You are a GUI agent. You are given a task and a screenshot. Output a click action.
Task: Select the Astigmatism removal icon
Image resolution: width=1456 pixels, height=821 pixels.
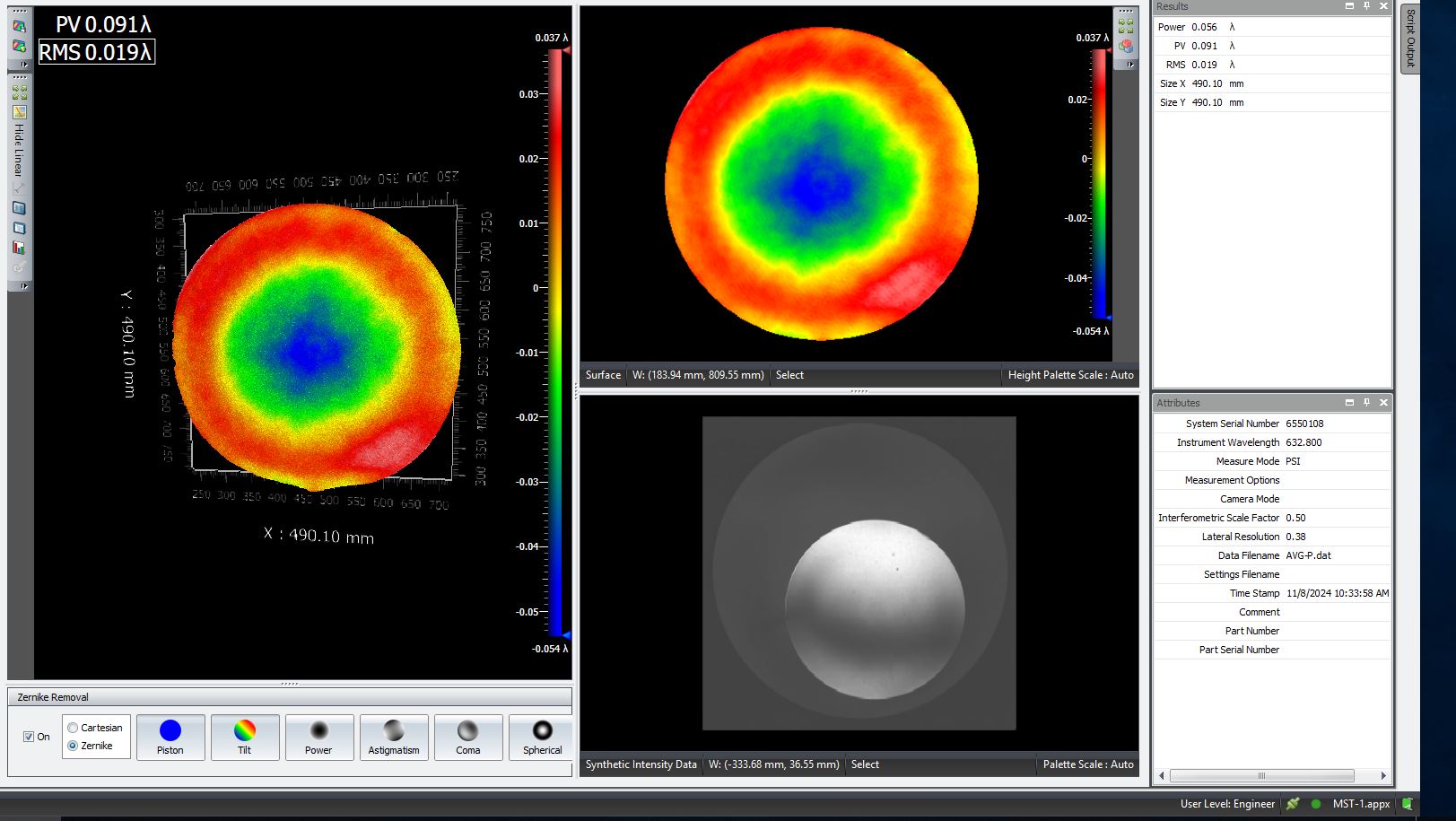tap(393, 737)
